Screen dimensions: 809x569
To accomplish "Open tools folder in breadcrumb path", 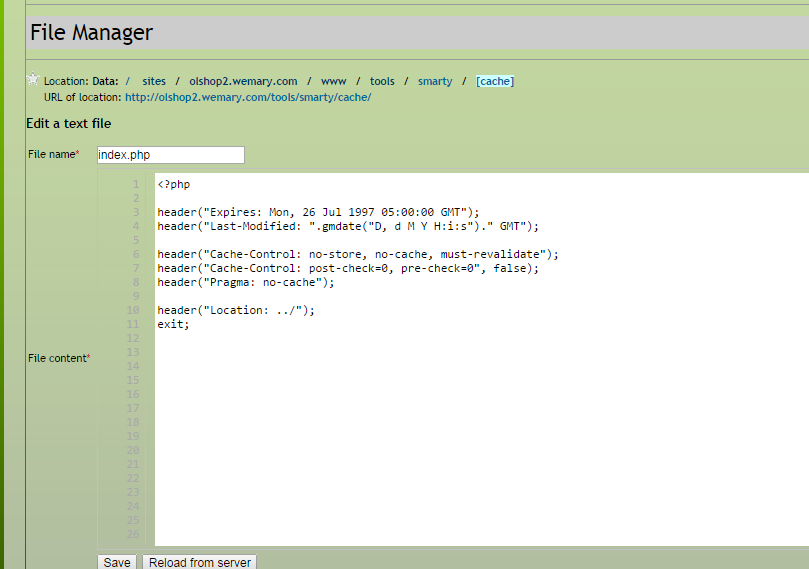I will 382,81.
